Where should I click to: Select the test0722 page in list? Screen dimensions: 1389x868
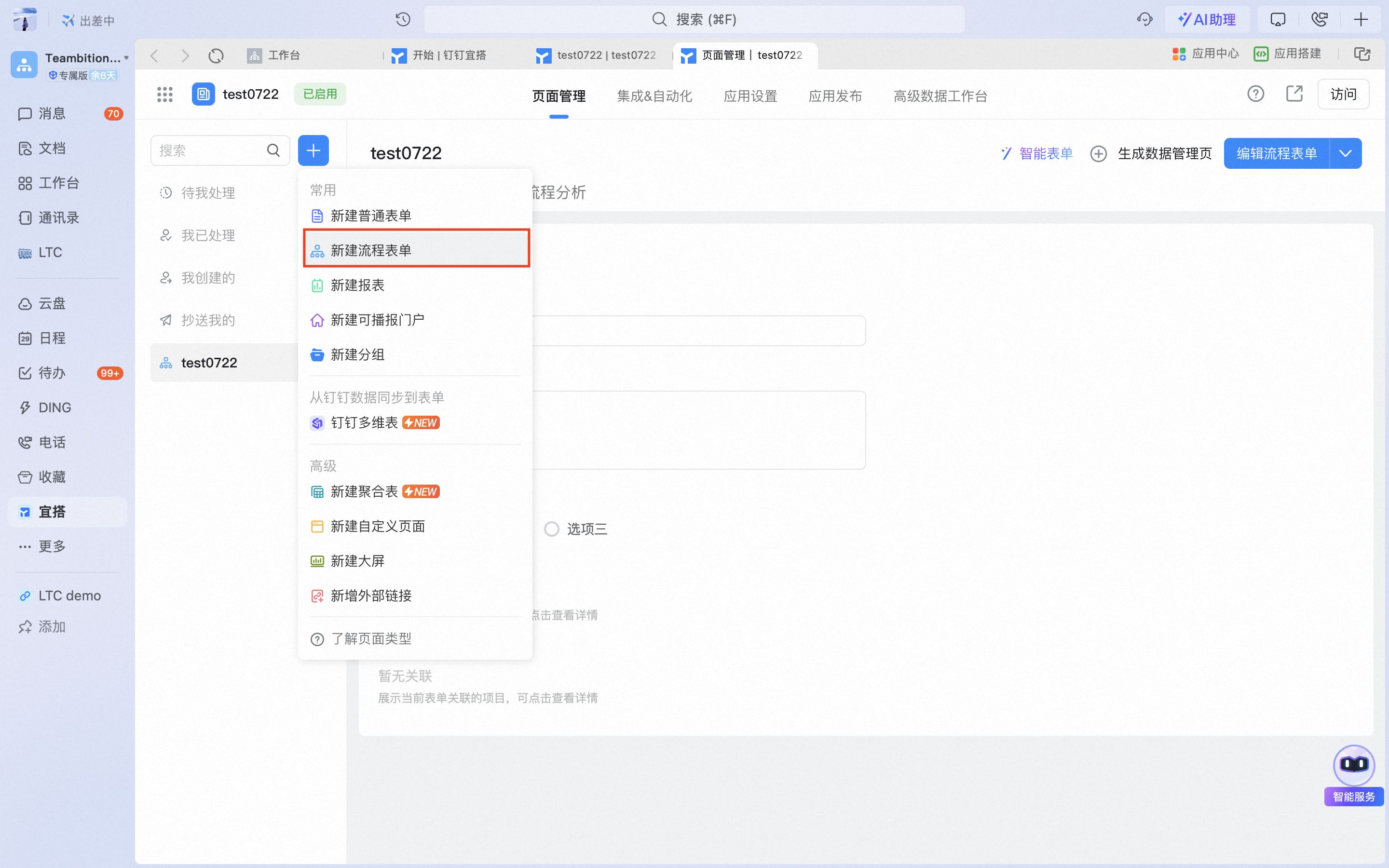pos(224,363)
